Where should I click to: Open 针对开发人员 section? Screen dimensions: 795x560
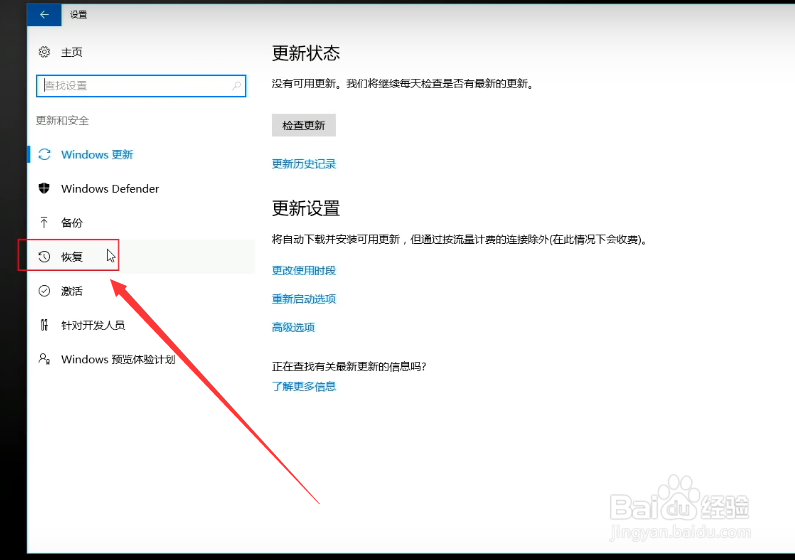coord(93,325)
